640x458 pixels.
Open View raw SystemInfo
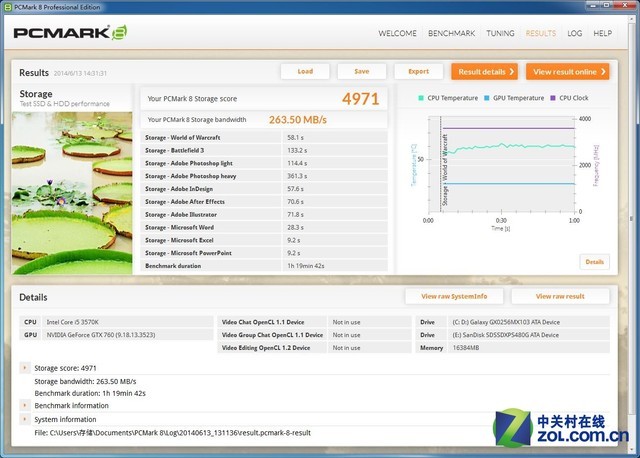click(454, 296)
